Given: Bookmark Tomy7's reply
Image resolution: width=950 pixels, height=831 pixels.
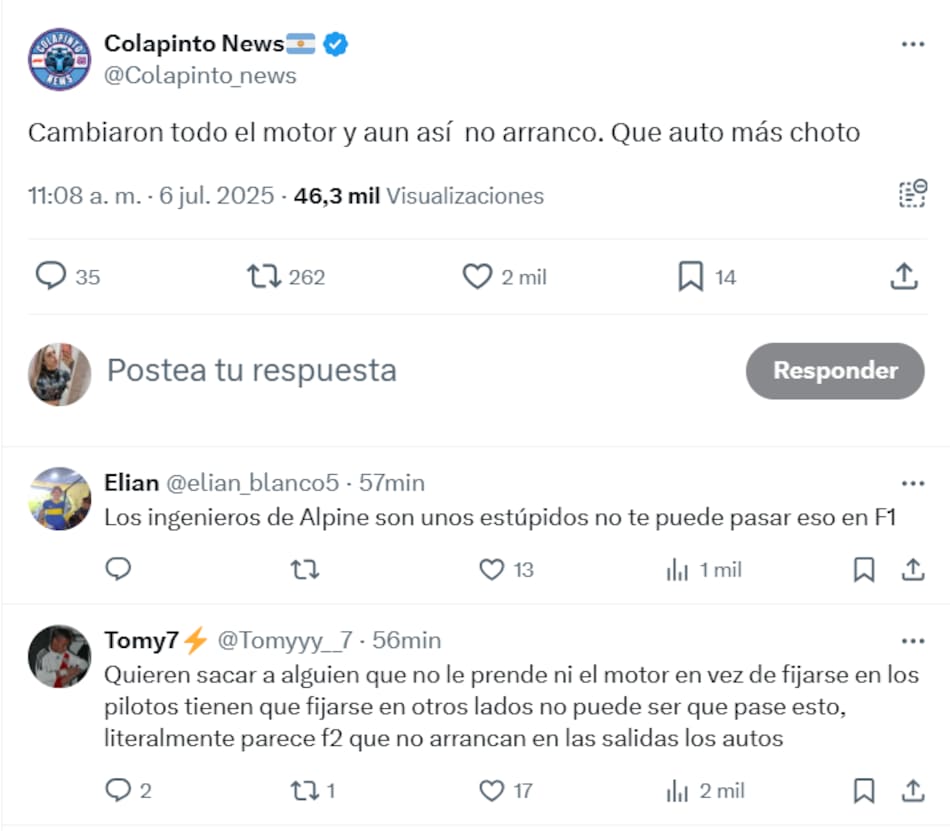Looking at the screenshot, I should (864, 791).
